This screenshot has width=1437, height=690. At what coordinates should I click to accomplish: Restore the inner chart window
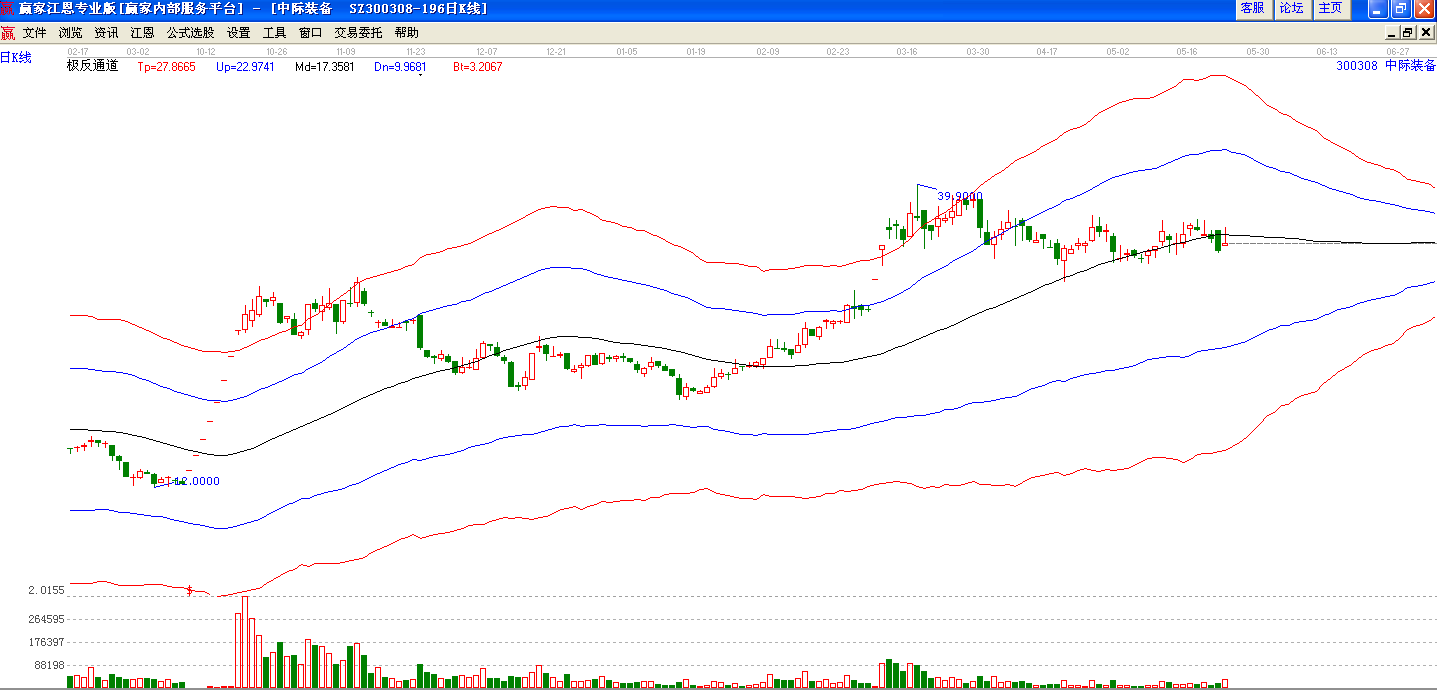[1407, 33]
